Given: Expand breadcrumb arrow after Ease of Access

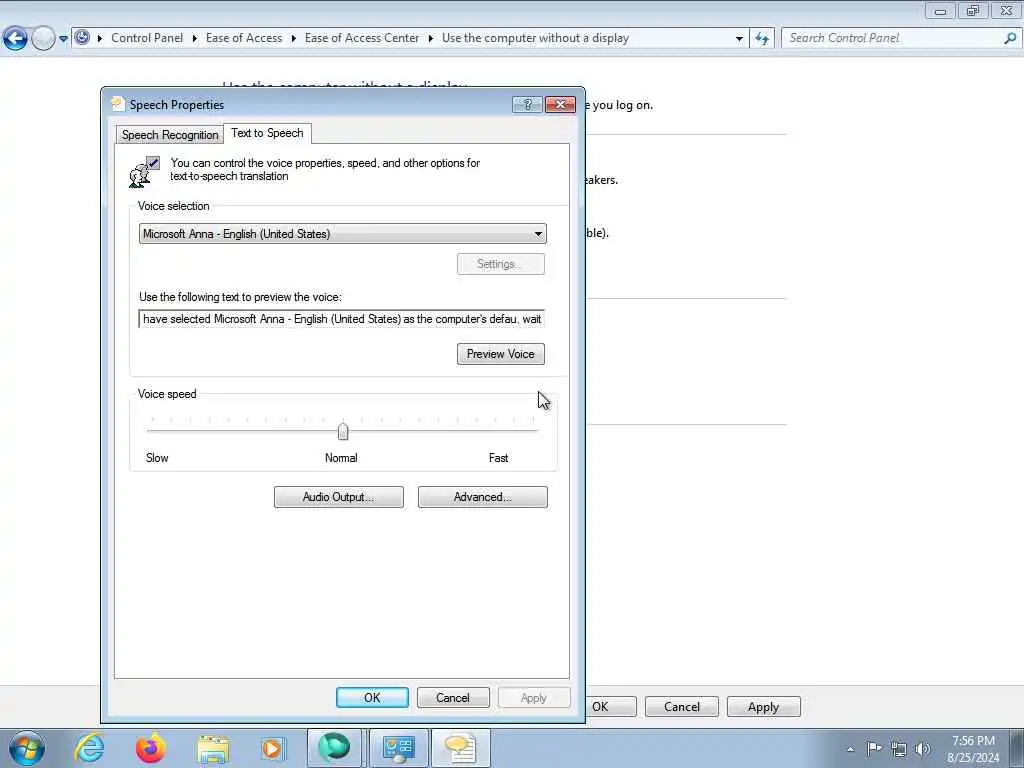Looking at the screenshot, I should (294, 39).
